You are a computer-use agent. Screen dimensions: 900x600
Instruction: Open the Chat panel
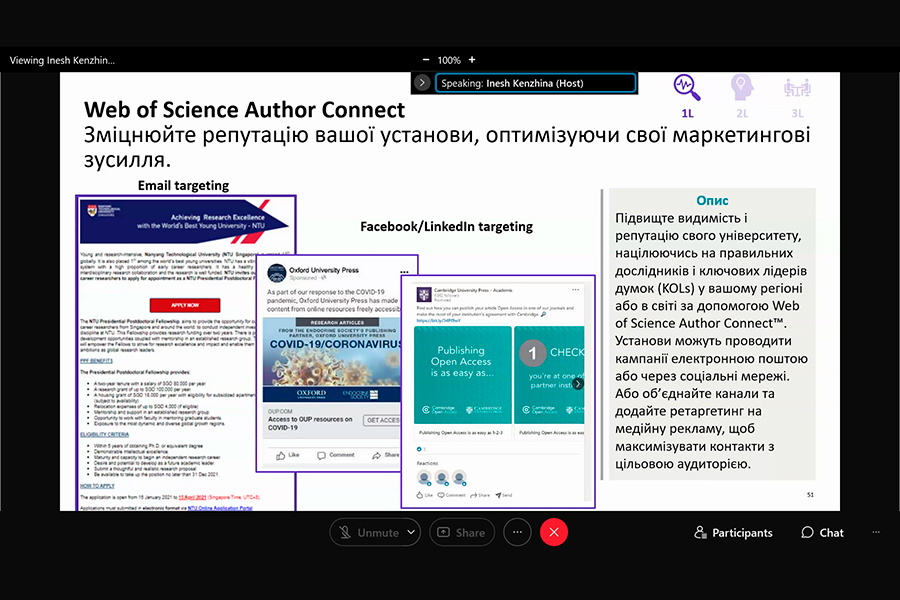tap(822, 533)
